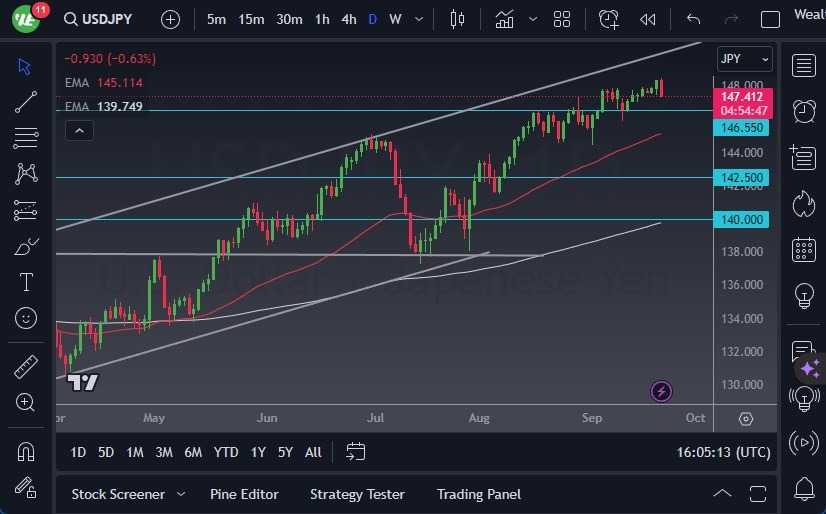Collapse the indicator legend chevron

click(79, 130)
